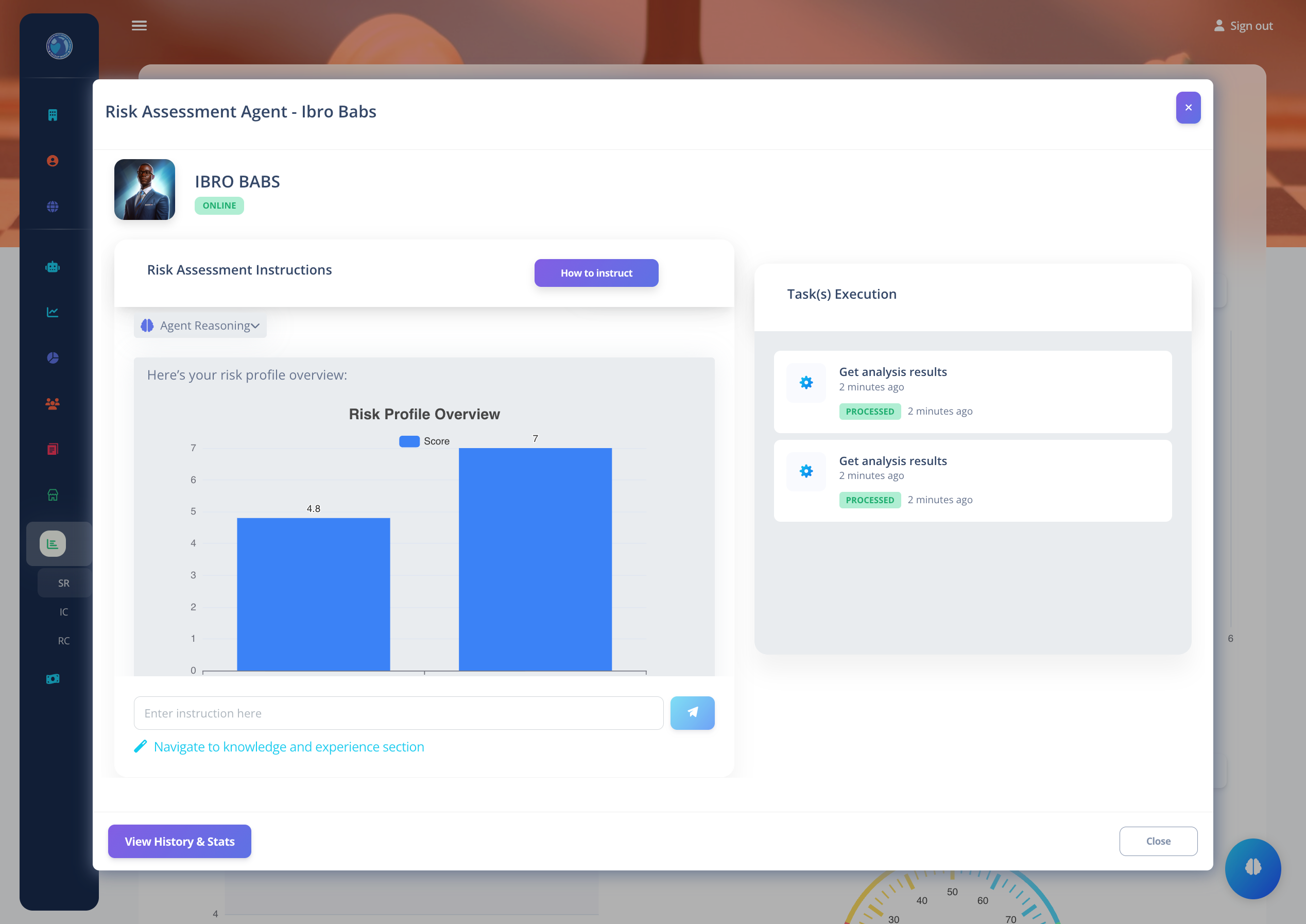The image size is (1306, 924).
Task: Select the IC submenu item
Action: click(64, 612)
